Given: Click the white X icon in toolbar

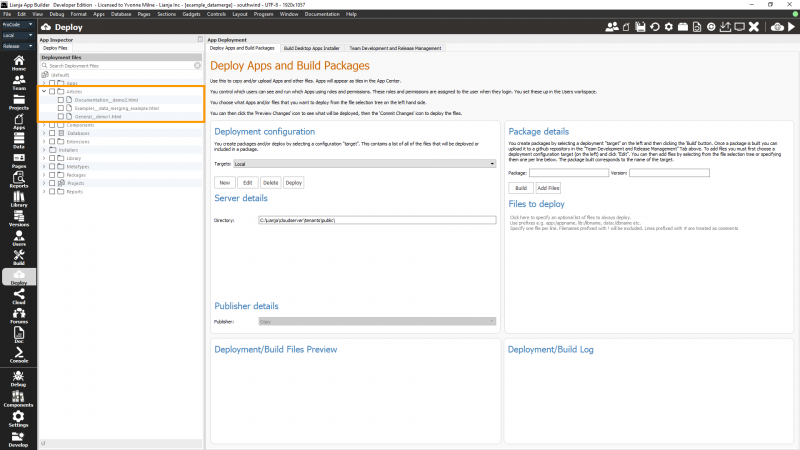Looking at the screenshot, I should 754,27.
